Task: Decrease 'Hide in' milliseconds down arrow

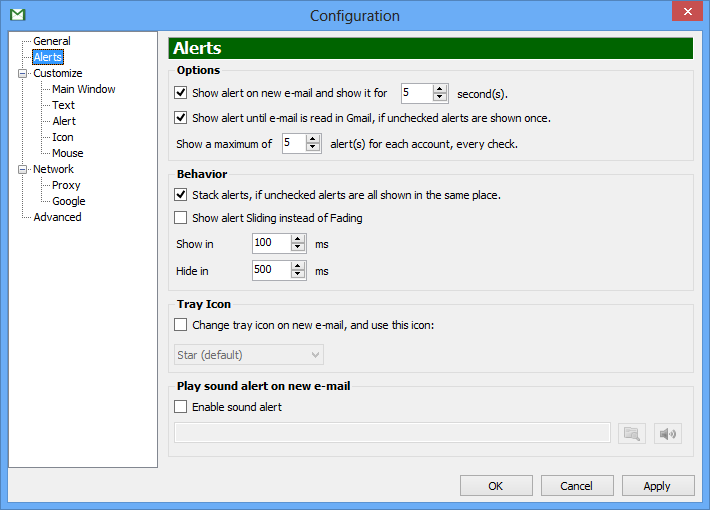Action: pos(297,274)
